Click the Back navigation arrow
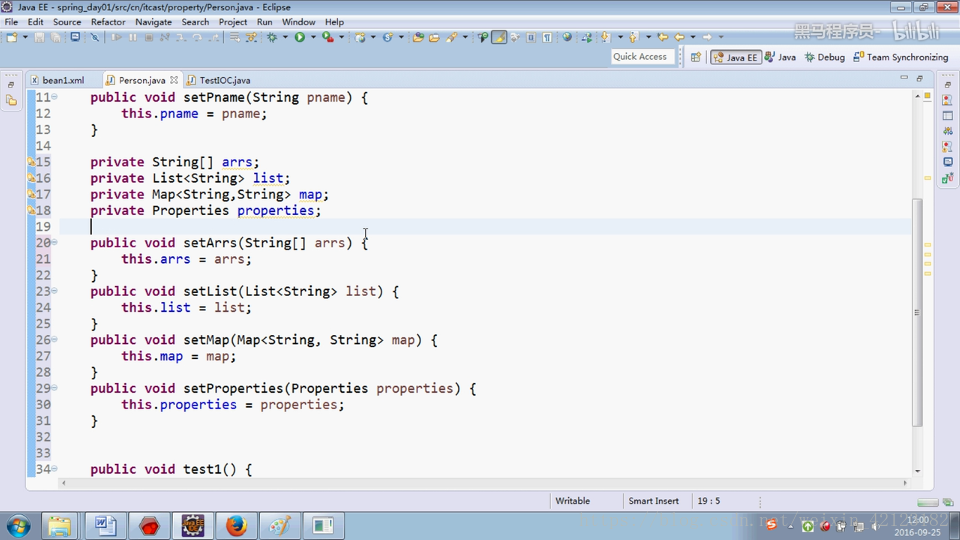Screen dimensions: 960x540 point(679,38)
